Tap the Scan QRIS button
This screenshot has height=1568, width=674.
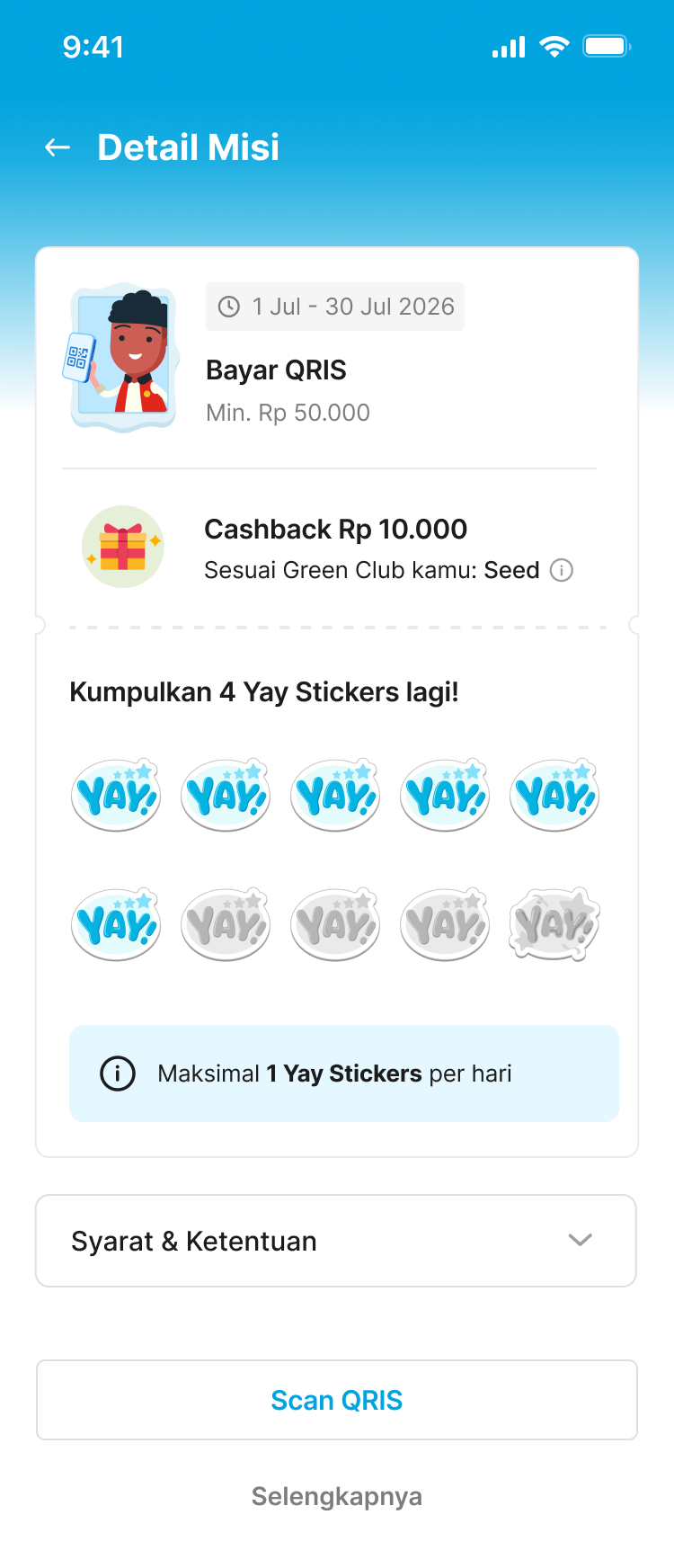pos(337,1400)
